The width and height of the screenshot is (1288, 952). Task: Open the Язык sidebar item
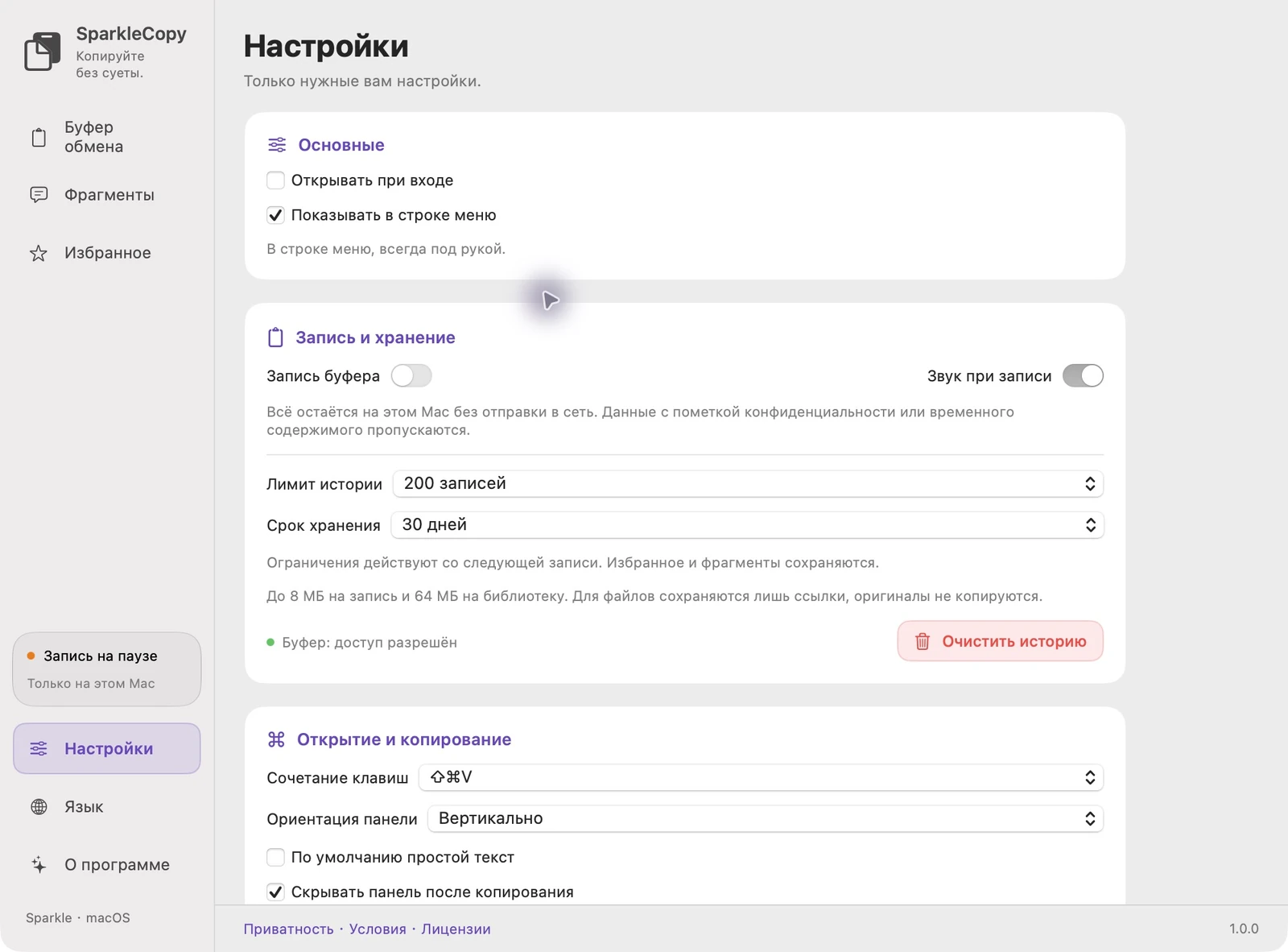[106, 807]
